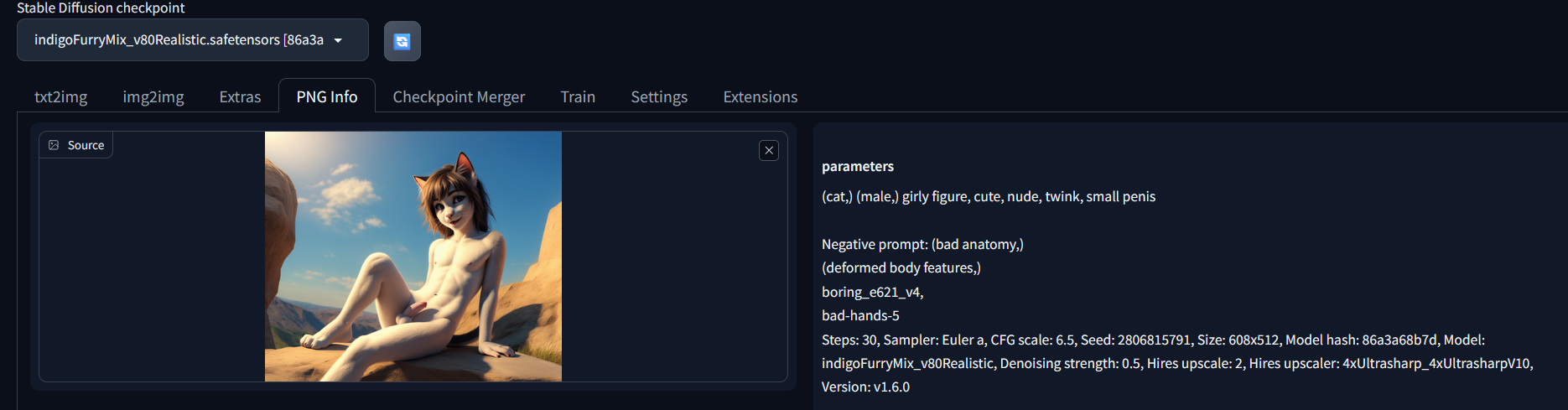Open the Checkpoint Merger tab
Screen dimensions: 1568x410
(459, 96)
